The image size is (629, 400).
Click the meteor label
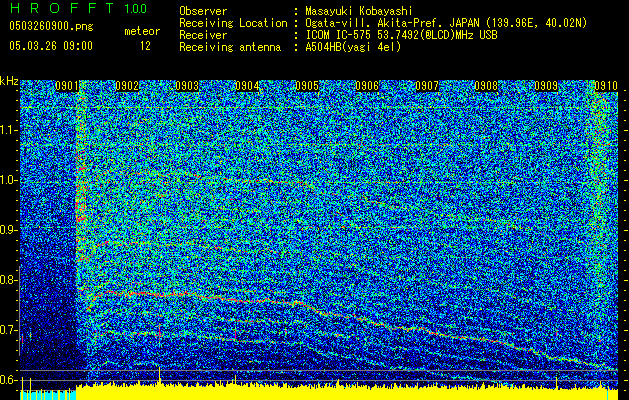pos(142,31)
